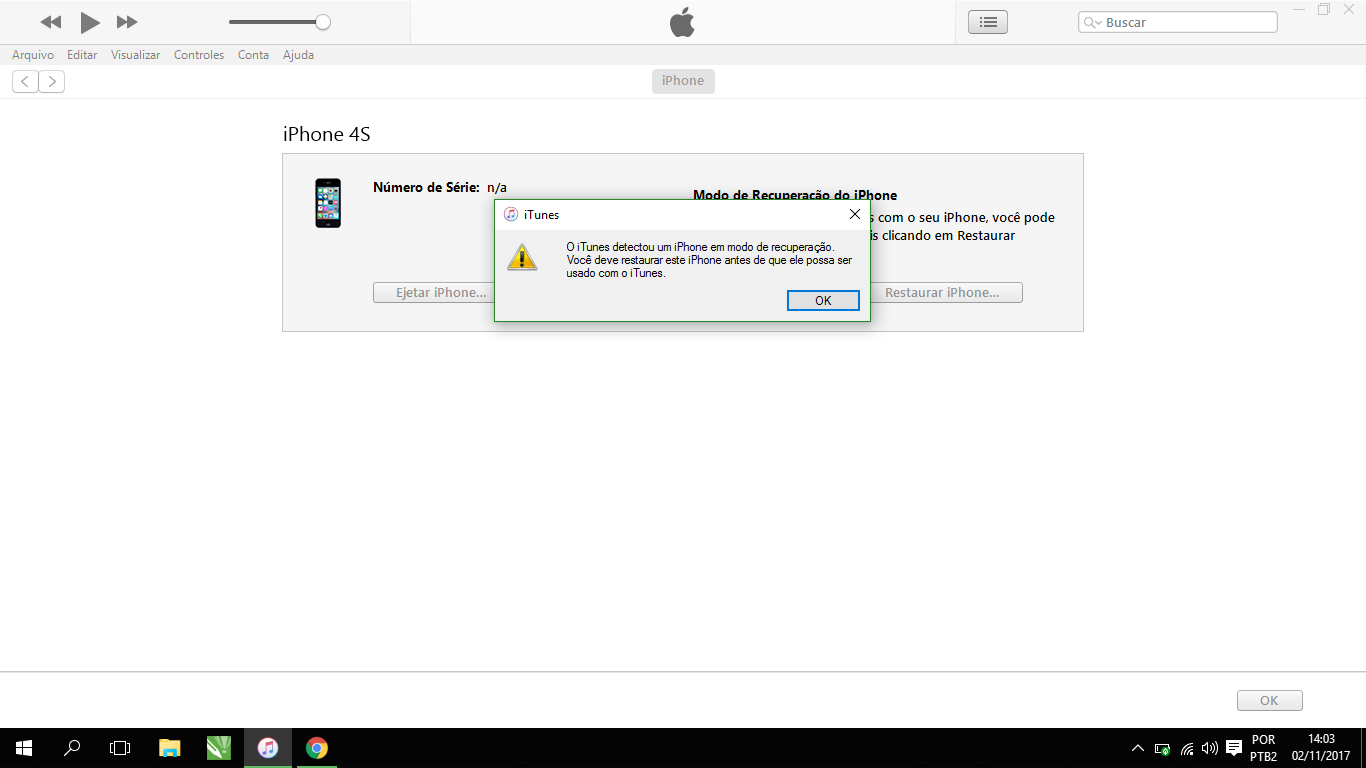The width and height of the screenshot is (1366, 768).
Task: Open the Windows Start menu
Action: (24, 748)
